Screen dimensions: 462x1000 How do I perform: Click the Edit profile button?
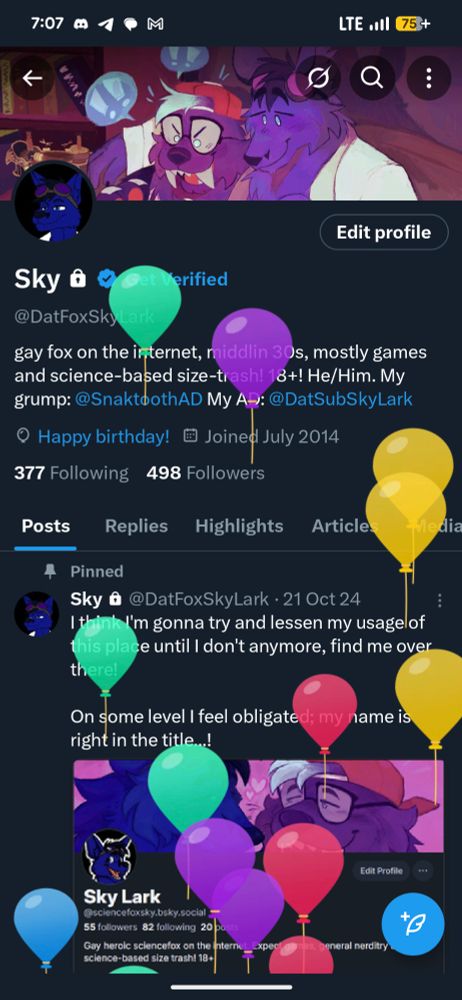tap(384, 232)
